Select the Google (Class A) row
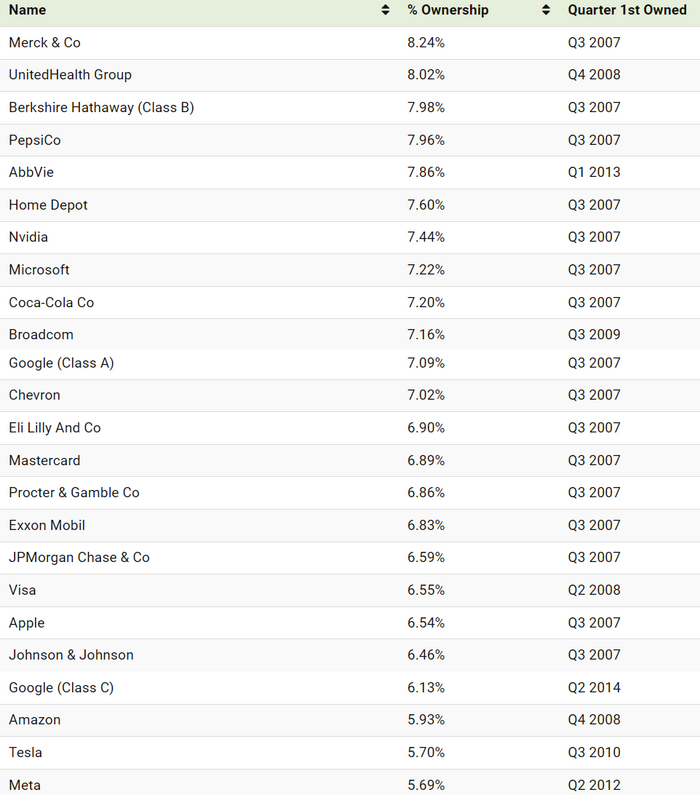Image resolution: width=700 pixels, height=795 pixels. tap(61, 363)
